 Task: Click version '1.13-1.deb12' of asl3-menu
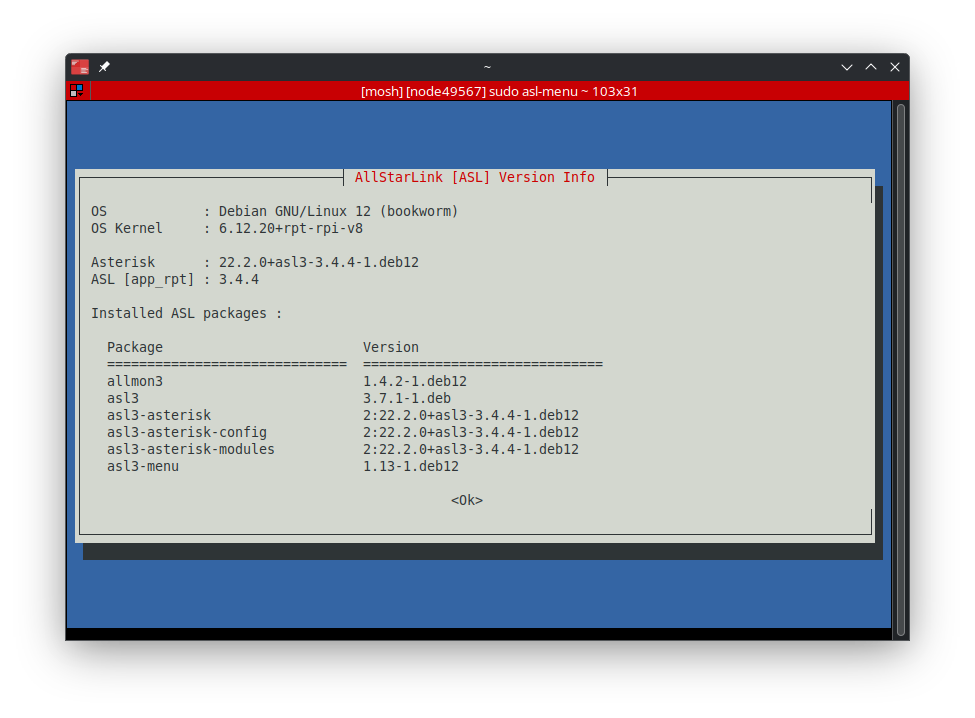(x=410, y=466)
